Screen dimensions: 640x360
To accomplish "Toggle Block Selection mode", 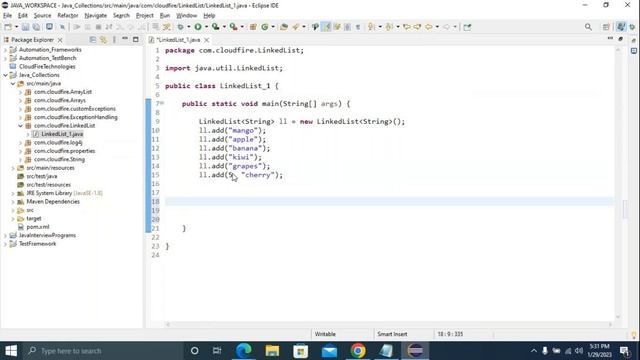I will [347, 27].
